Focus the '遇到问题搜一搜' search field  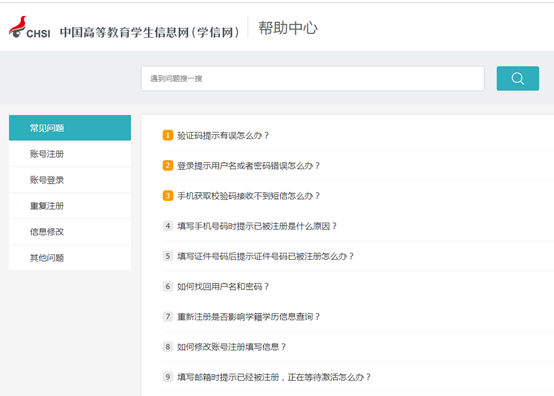point(313,78)
